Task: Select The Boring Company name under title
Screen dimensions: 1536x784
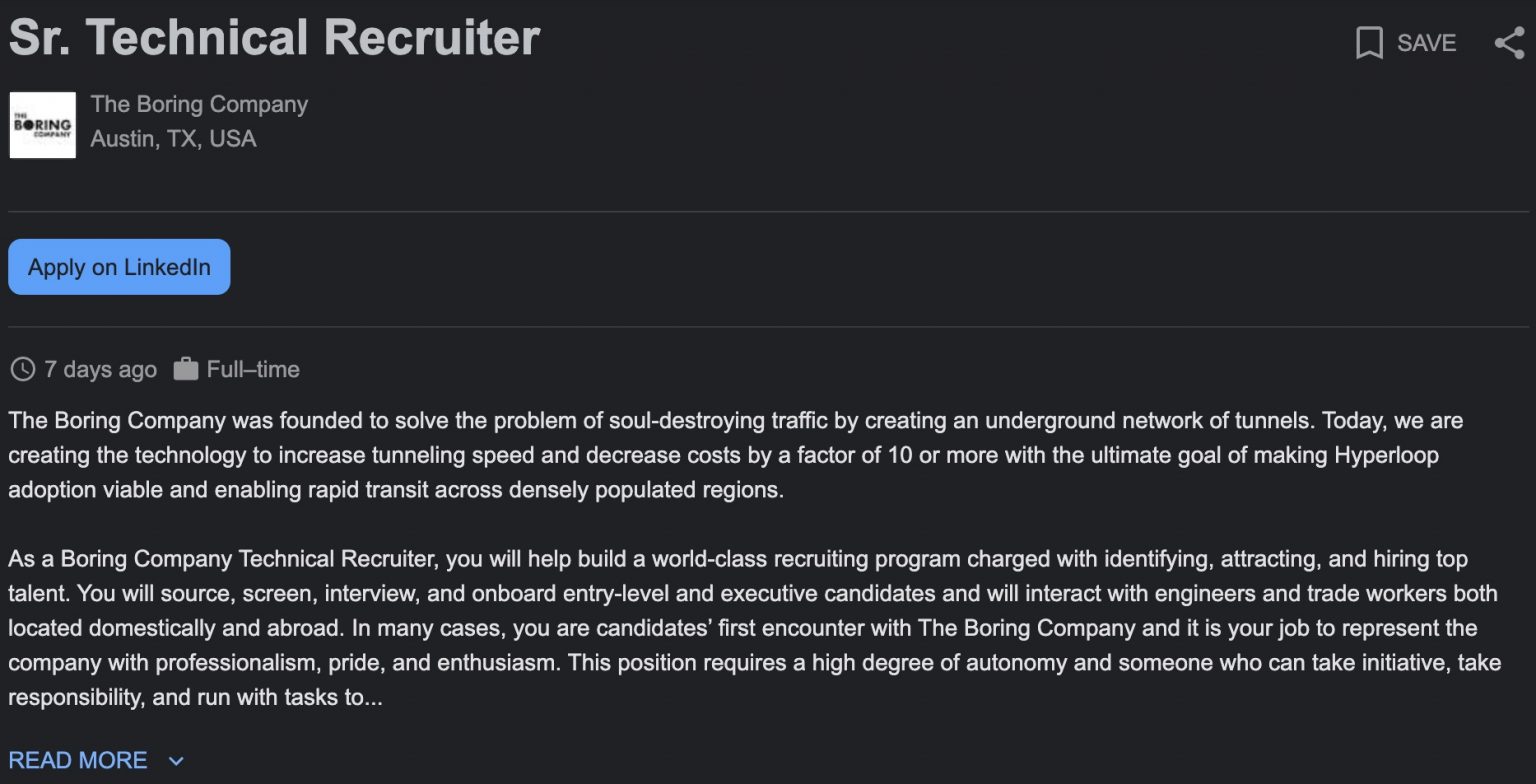Action: tap(199, 104)
